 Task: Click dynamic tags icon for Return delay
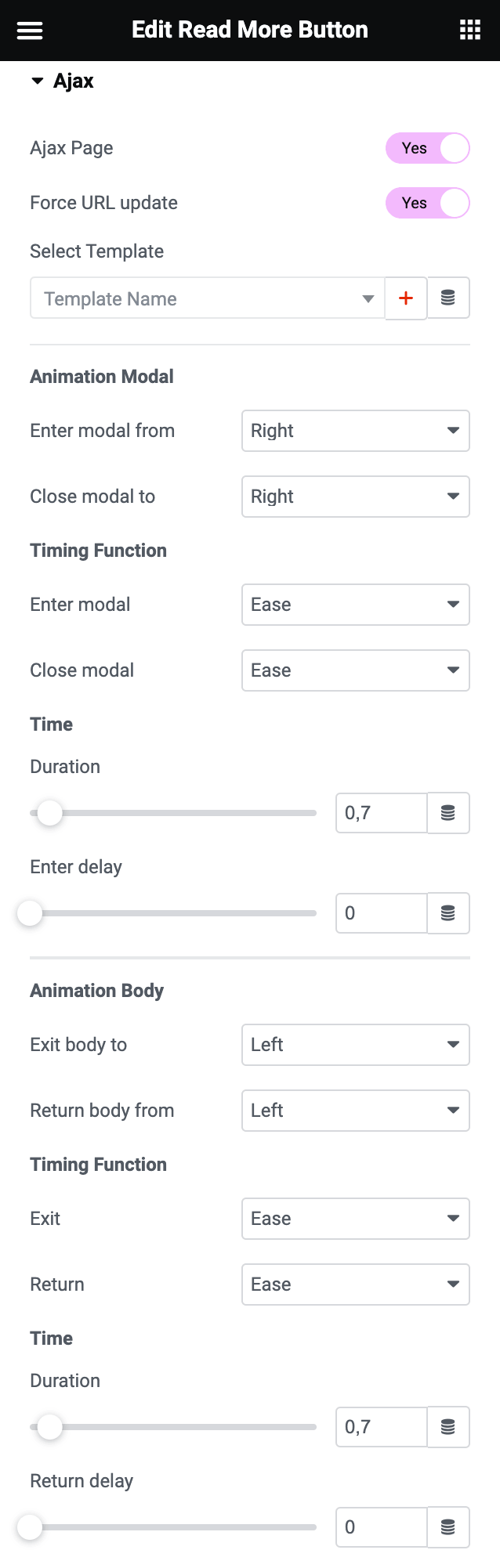tap(448, 1527)
